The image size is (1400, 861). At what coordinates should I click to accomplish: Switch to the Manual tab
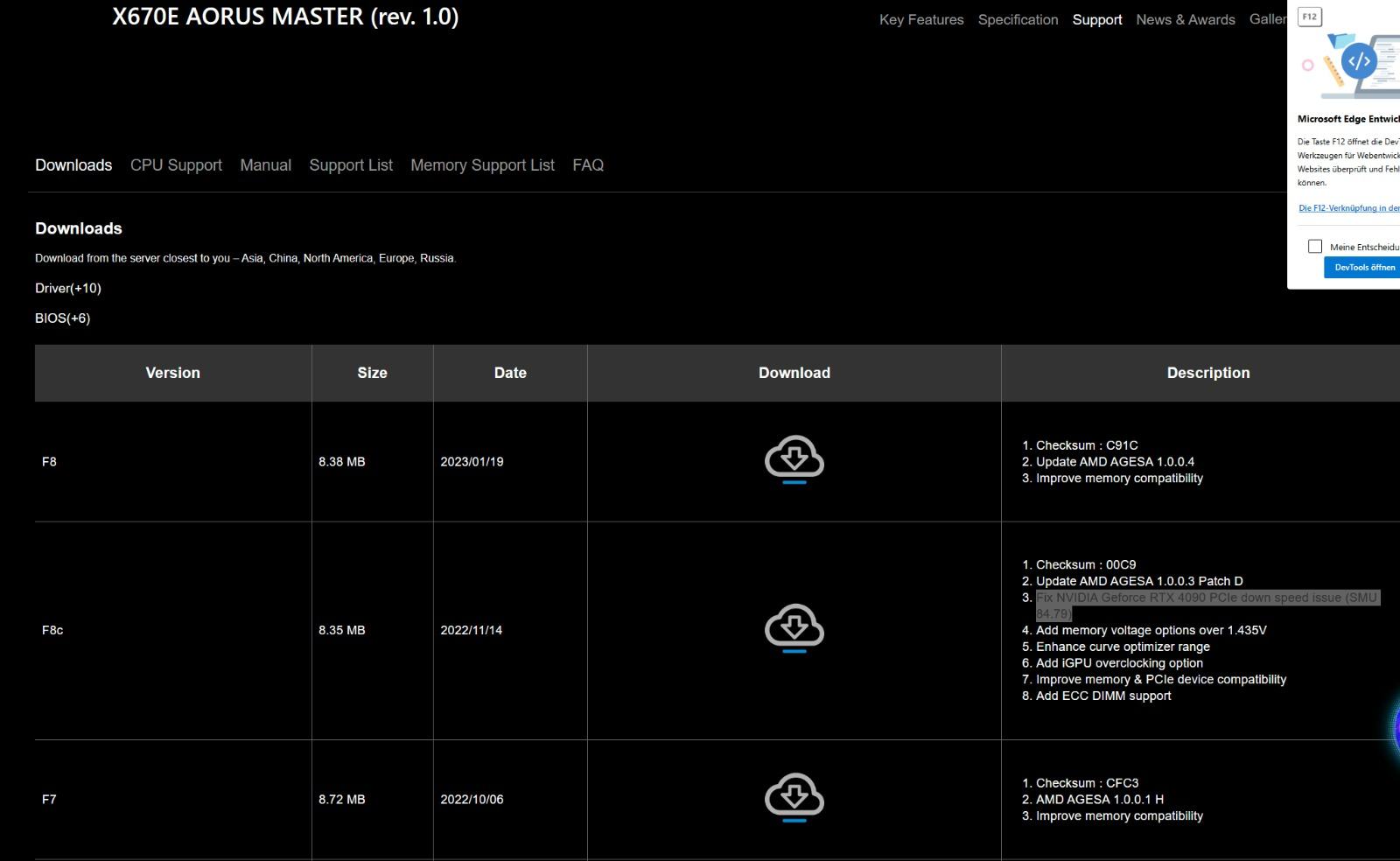coord(266,164)
